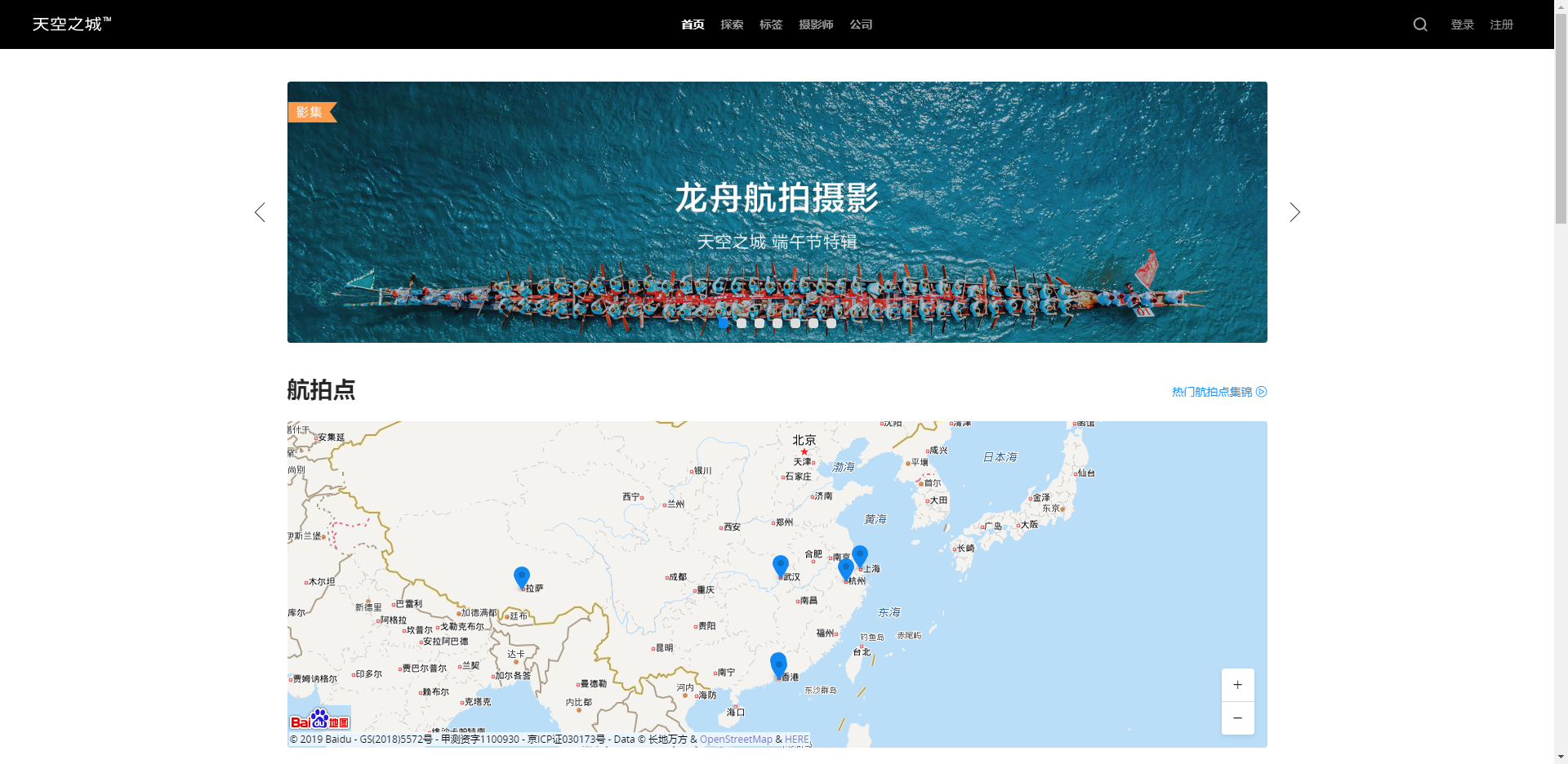Zoom out the map with minus button
The width and height of the screenshot is (1568, 764).
1237,718
